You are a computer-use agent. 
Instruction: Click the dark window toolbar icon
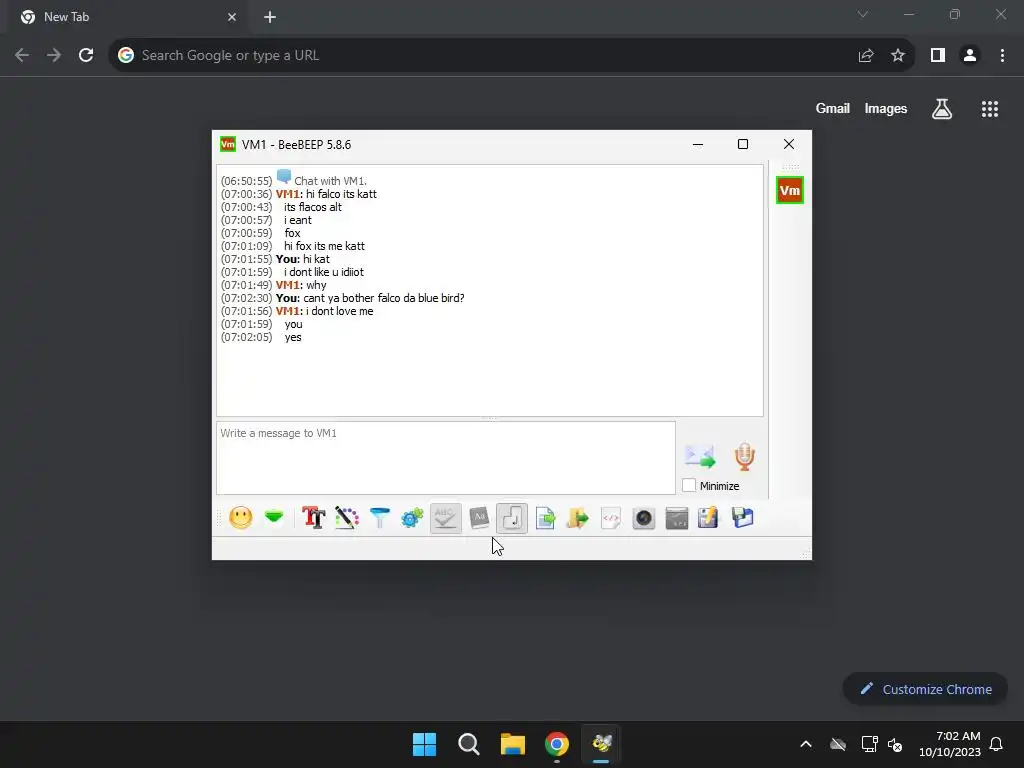[x=677, y=518]
